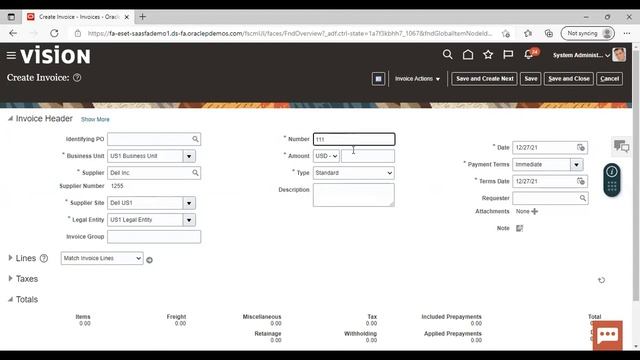Go to Home via house icon
The width and height of the screenshot is (640, 360).
tap(468, 54)
